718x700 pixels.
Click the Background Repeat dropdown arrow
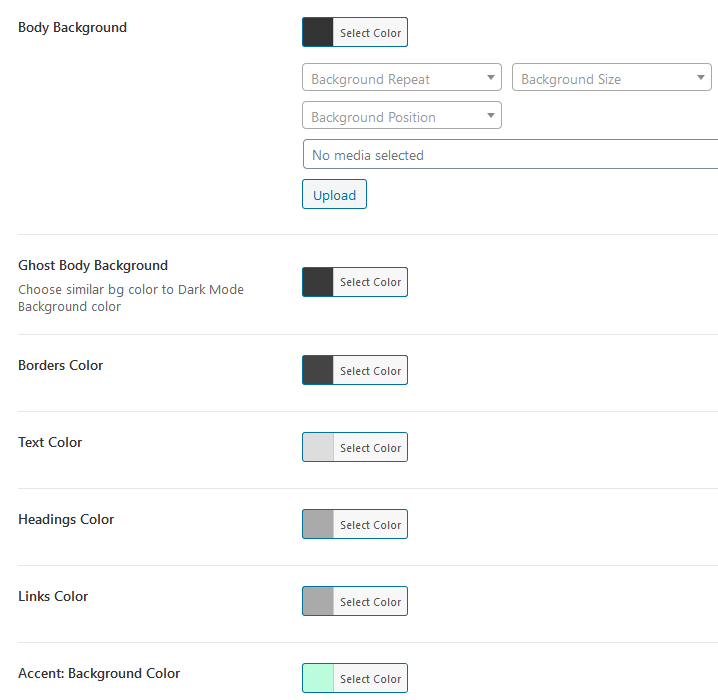[x=490, y=78]
